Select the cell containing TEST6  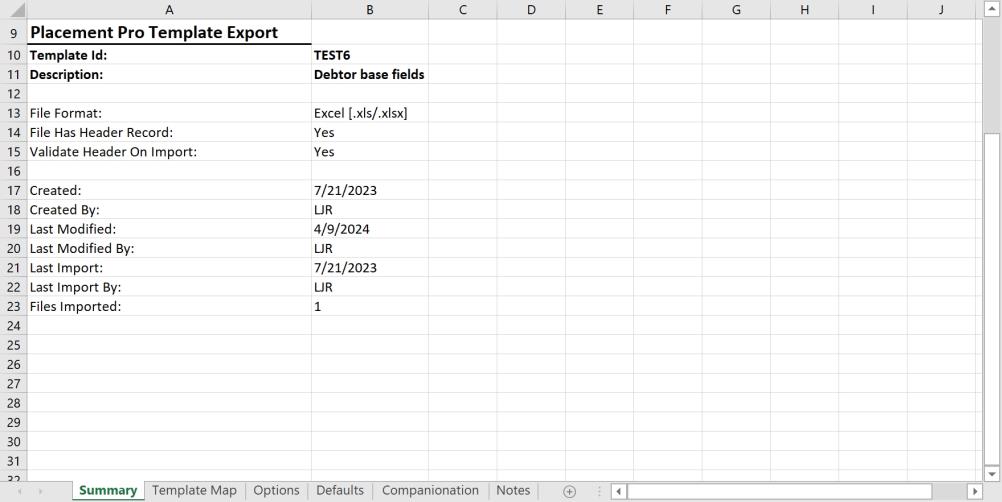click(x=370, y=56)
